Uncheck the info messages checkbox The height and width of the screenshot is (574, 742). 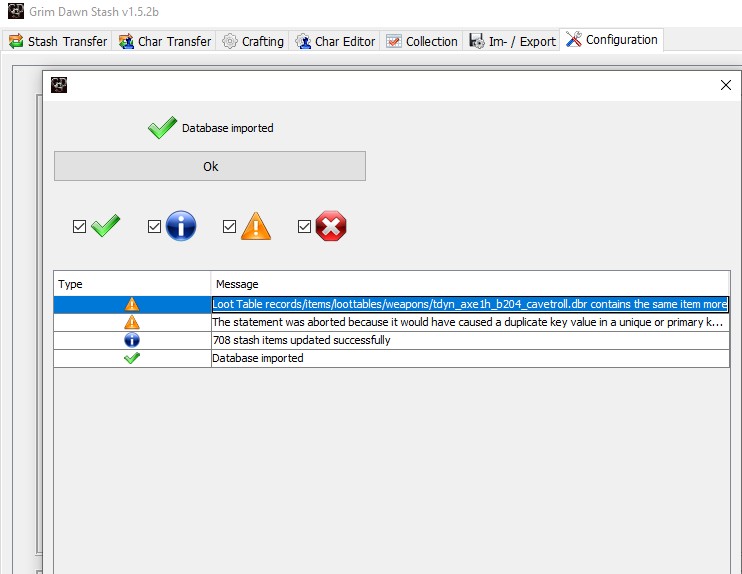click(x=154, y=227)
